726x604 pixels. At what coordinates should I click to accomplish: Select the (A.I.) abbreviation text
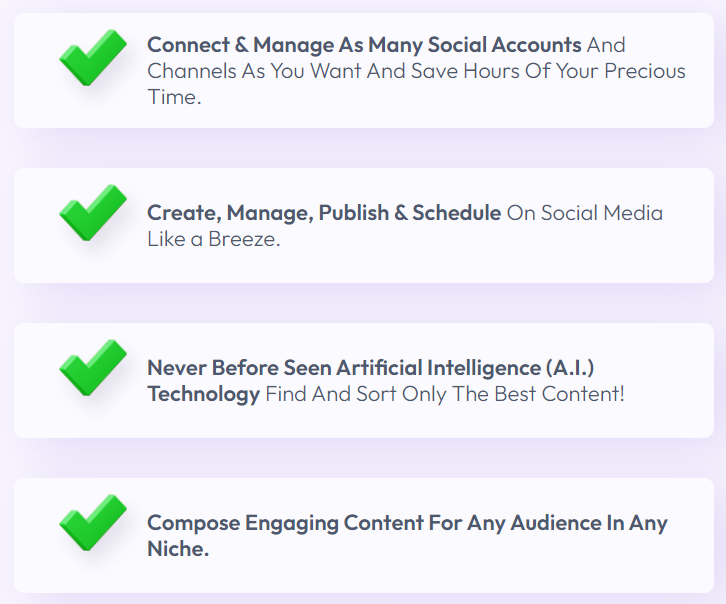click(x=570, y=368)
